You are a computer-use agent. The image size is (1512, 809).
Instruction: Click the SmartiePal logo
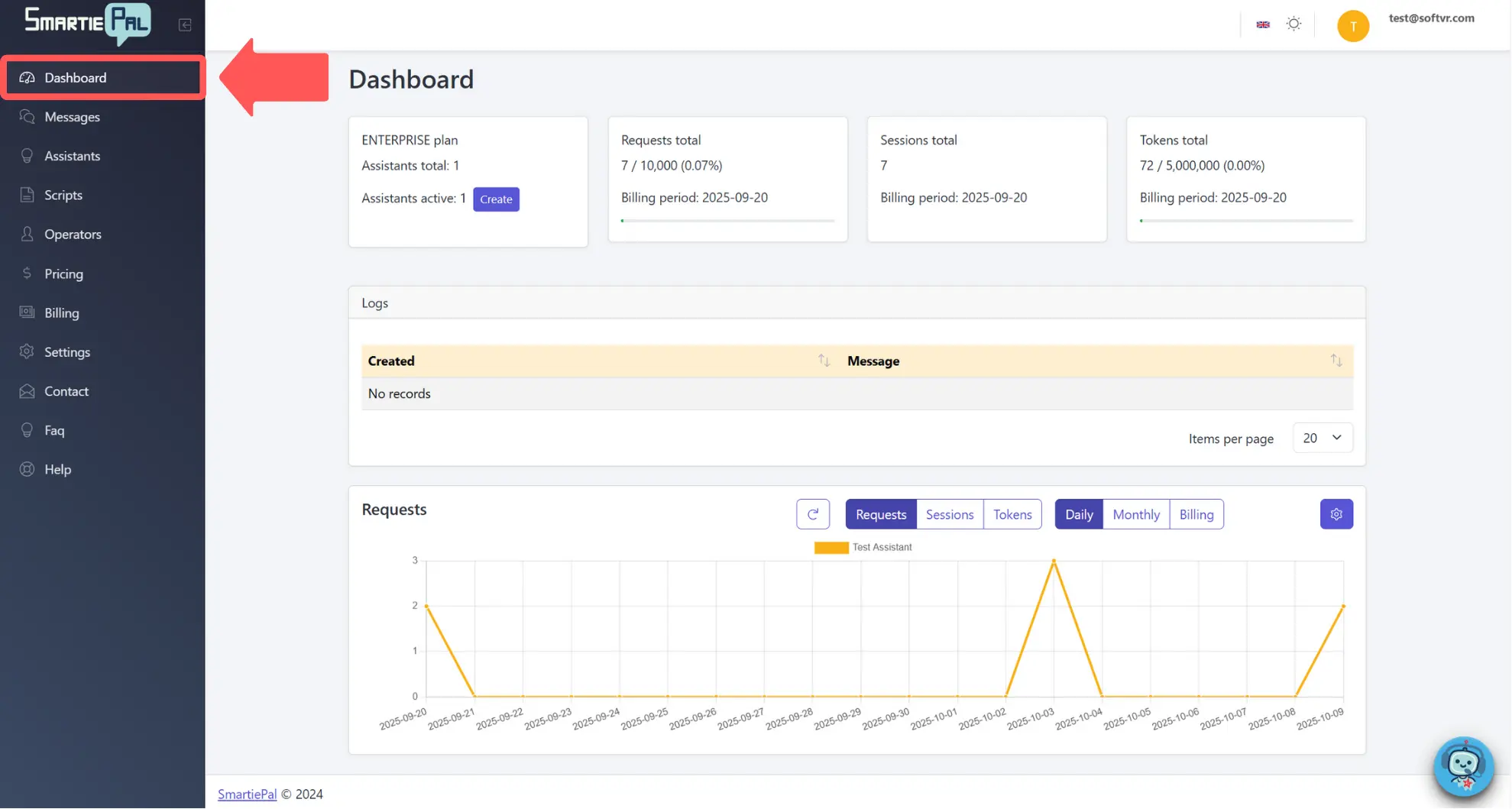pyautogui.click(x=86, y=24)
